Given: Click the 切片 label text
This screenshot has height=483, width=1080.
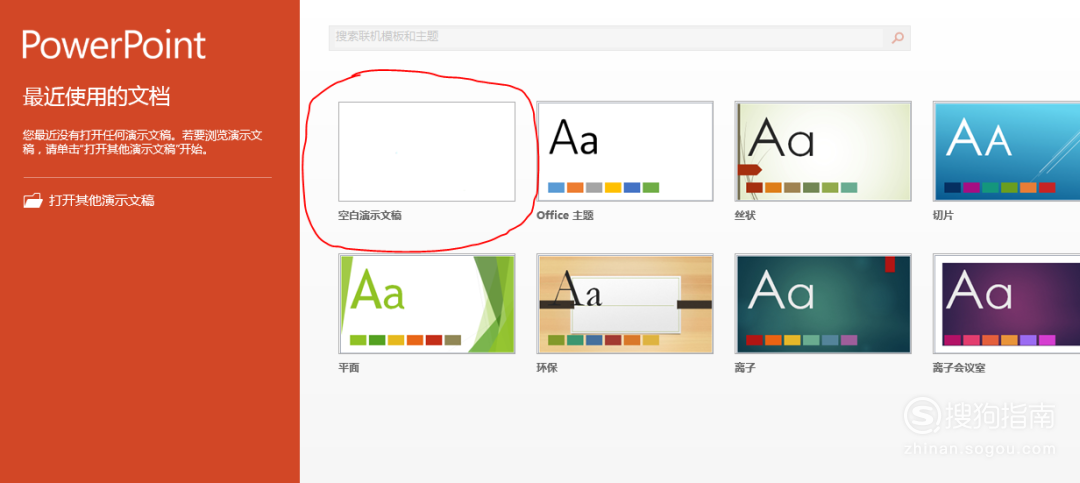Looking at the screenshot, I should [943, 216].
